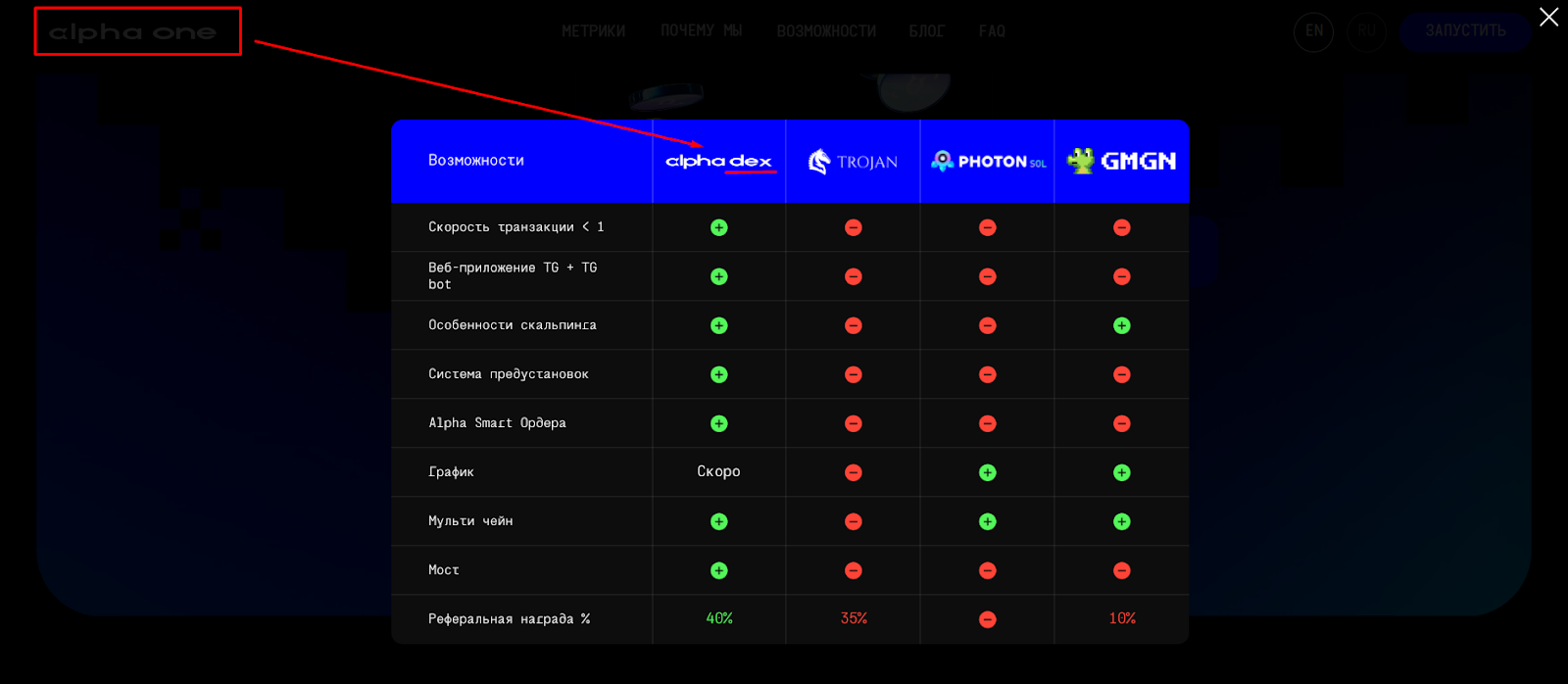The width and height of the screenshot is (1568, 684).
Task: Click alpha dex green plus for Скорость транзакции
Action: click(719, 227)
